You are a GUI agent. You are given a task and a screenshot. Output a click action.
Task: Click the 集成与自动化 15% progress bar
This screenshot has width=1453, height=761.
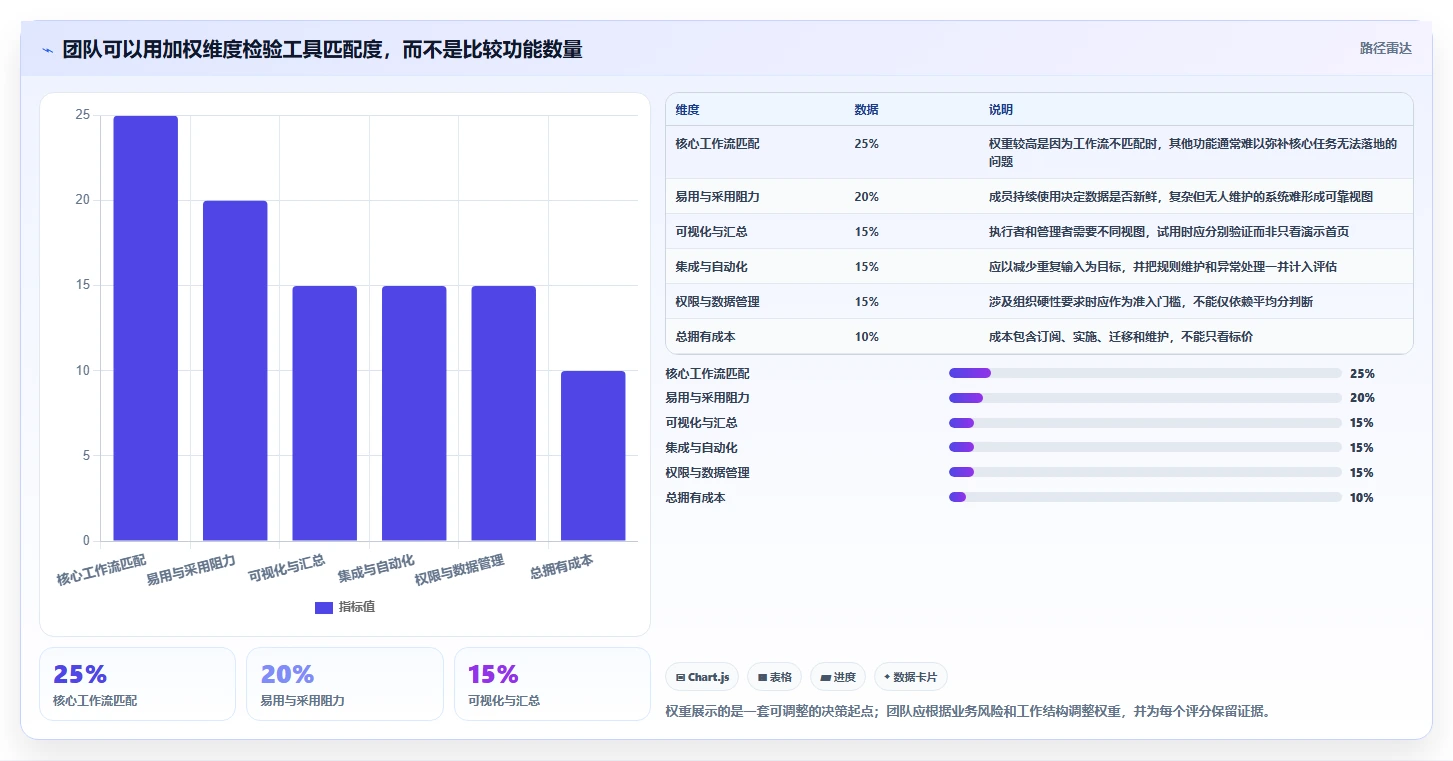pyautogui.click(x=1145, y=448)
